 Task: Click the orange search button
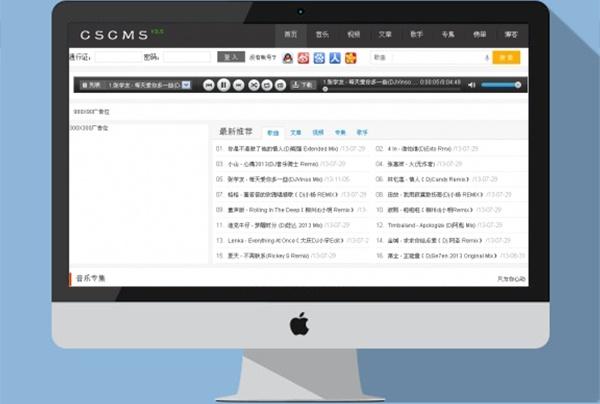[x=506, y=58]
